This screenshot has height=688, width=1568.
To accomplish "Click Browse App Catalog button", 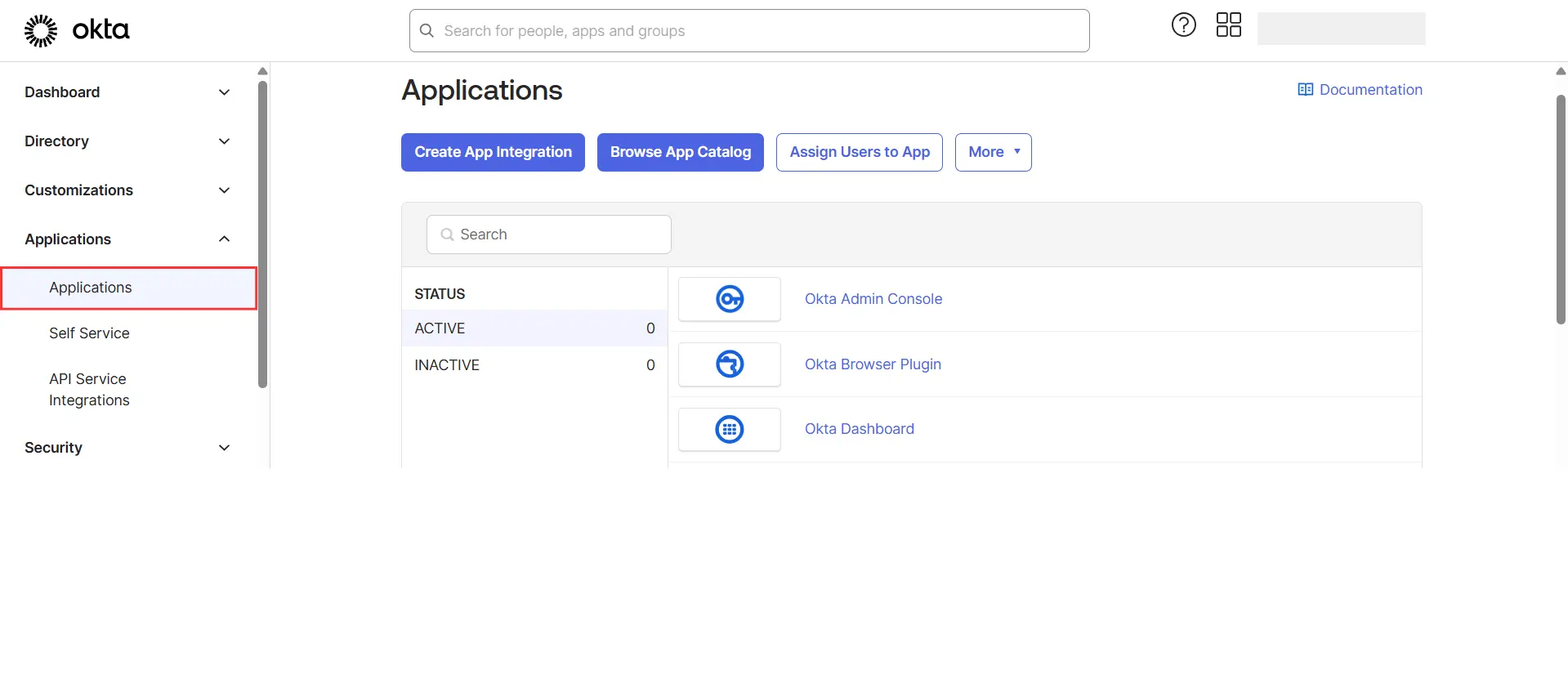I will pyautogui.click(x=680, y=152).
